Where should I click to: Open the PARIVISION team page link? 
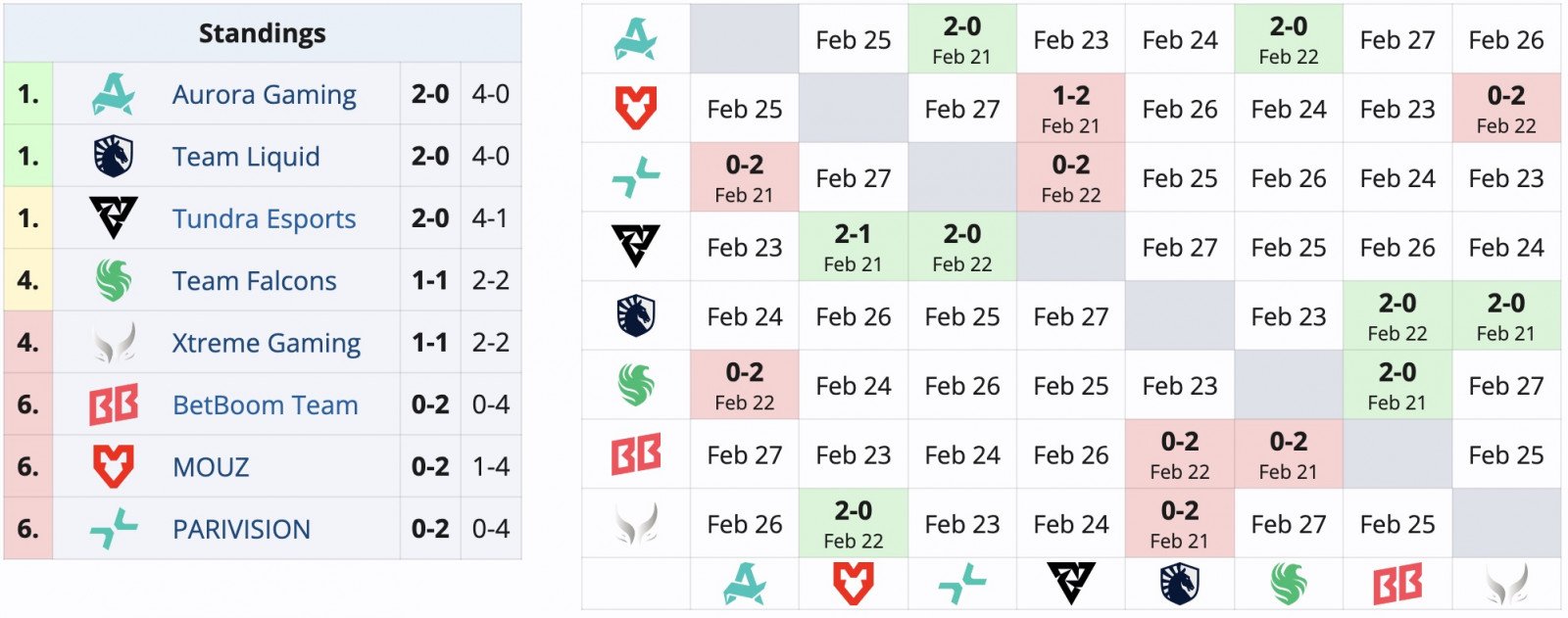pyautogui.click(x=241, y=529)
